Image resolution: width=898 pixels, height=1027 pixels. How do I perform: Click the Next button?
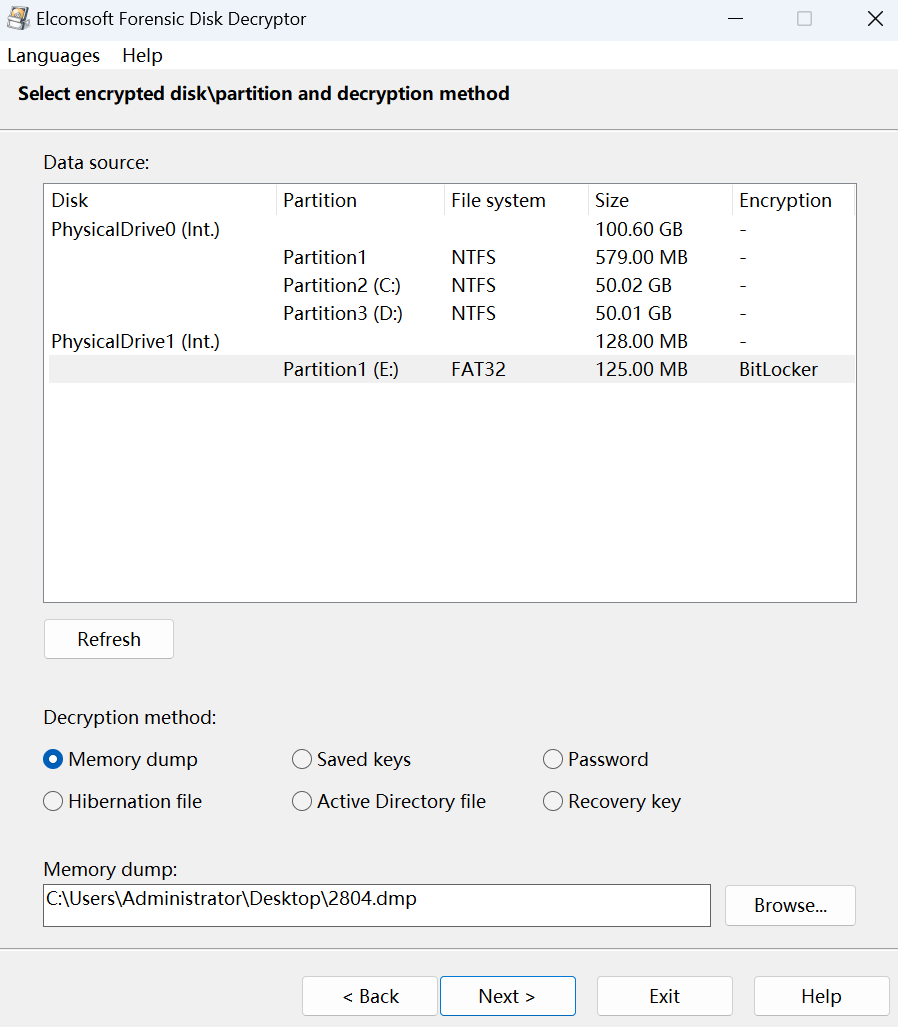pos(507,996)
